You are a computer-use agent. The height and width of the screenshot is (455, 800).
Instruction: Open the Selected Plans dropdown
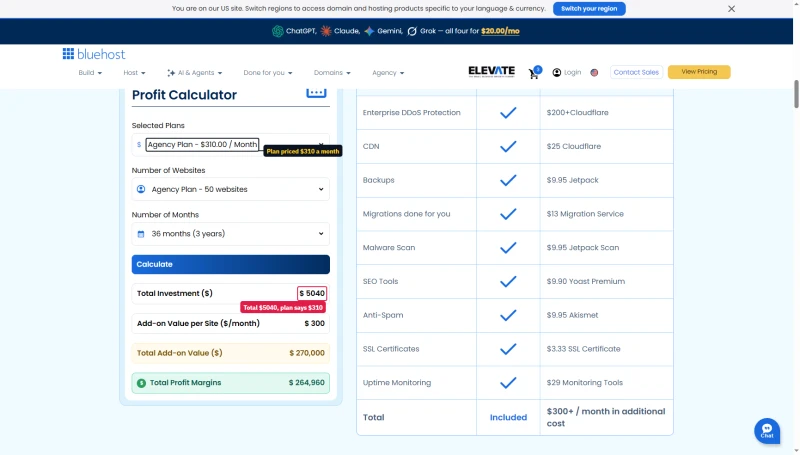(x=231, y=144)
